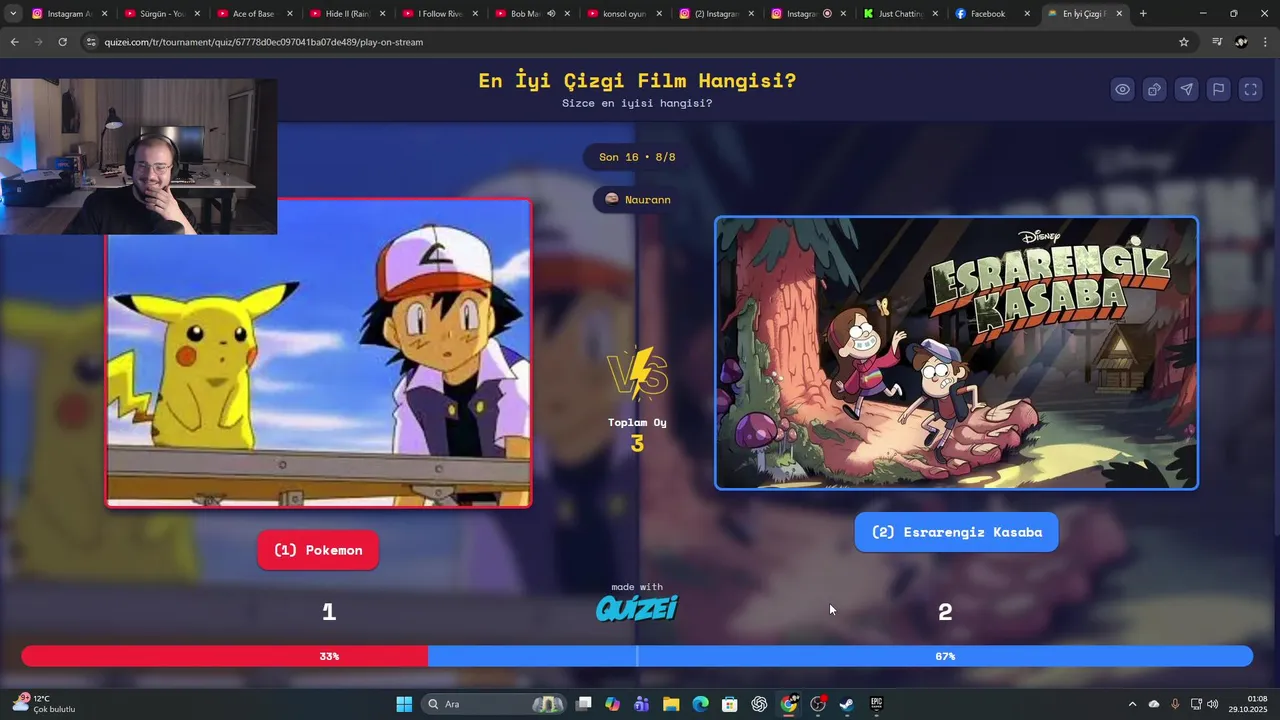Open Task View in taskbar

584,704
